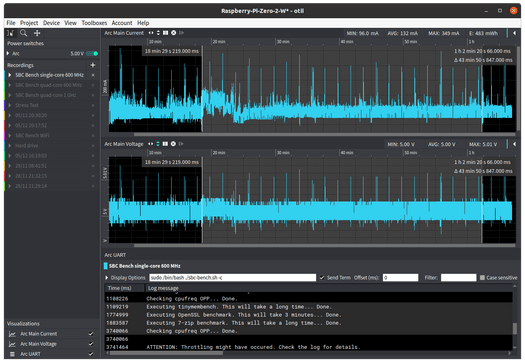Viewport: 525px width, 363px height.
Task: Expand Display Options in UART panel
Action: 107,278
